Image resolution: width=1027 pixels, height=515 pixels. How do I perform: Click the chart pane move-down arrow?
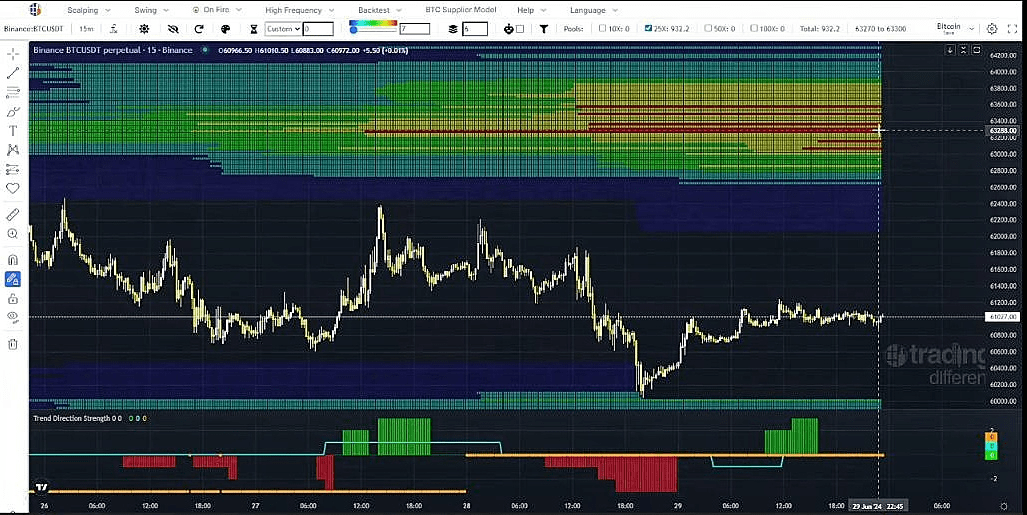(x=950, y=50)
